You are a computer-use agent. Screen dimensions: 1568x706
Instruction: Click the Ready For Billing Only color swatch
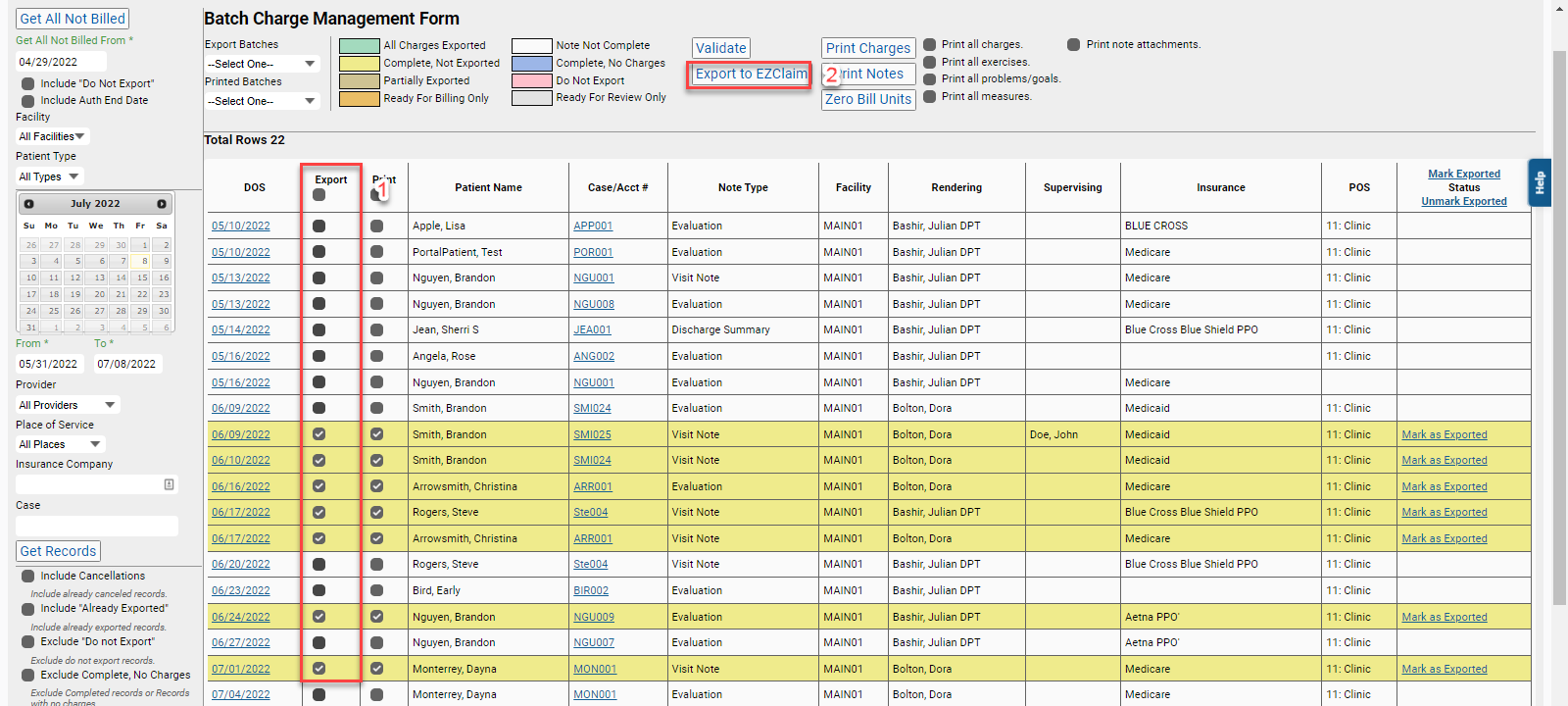[359, 98]
